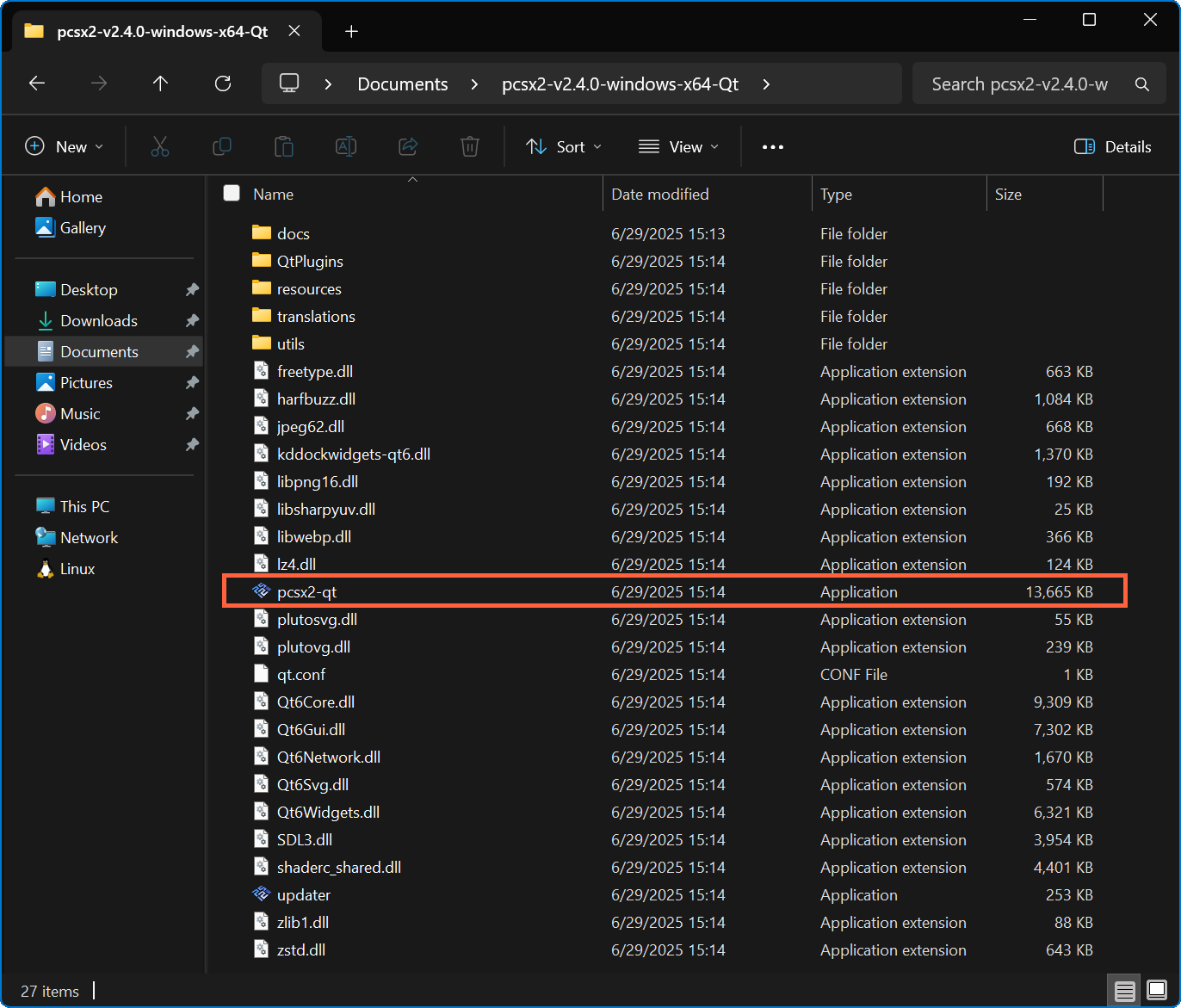The height and width of the screenshot is (1008, 1181).
Task: Refresh the folder view
Action: point(222,83)
